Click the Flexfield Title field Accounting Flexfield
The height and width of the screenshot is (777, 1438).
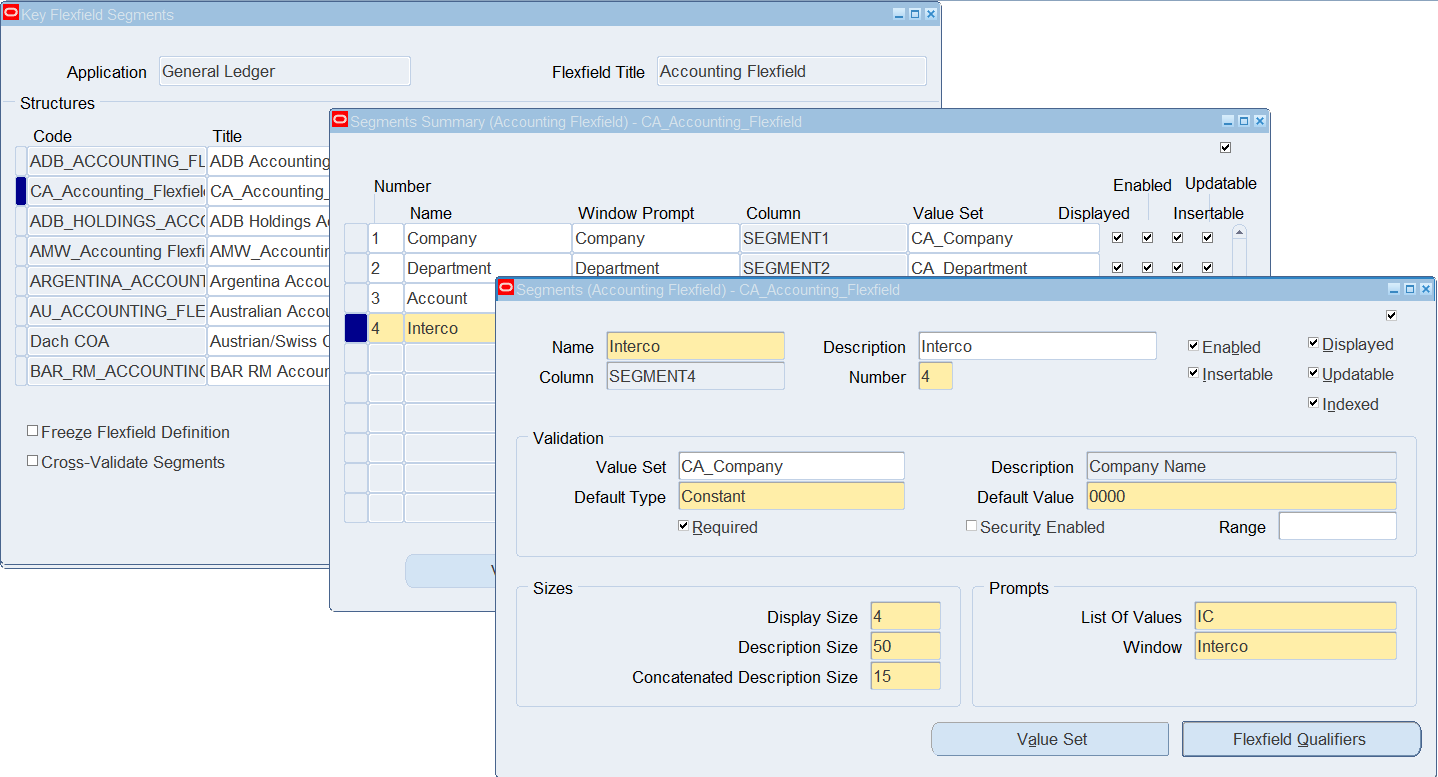coord(792,71)
